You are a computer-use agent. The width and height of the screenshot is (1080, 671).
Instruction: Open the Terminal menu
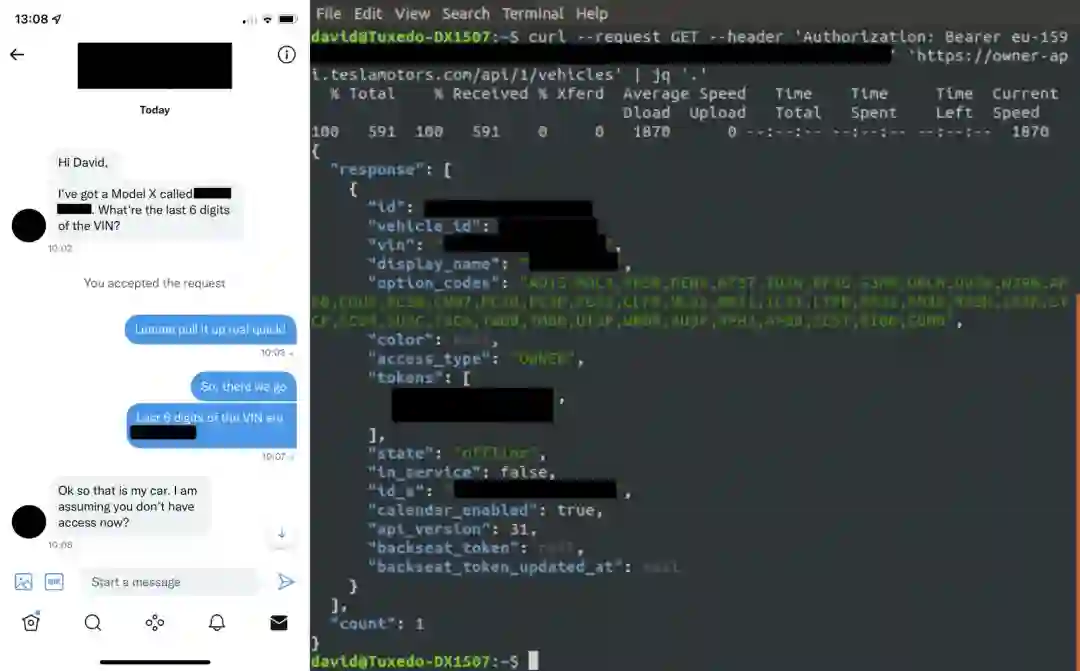(x=533, y=14)
